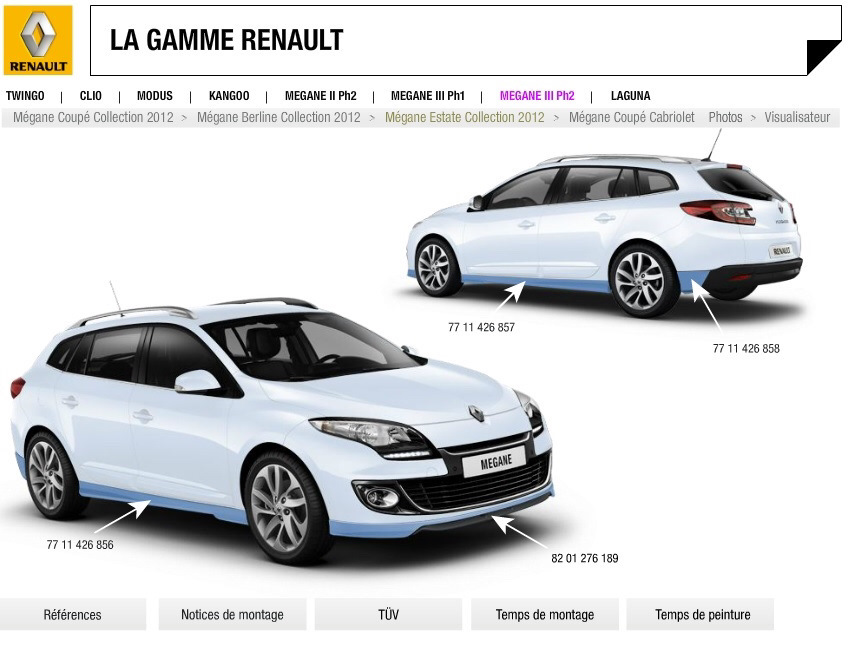Select Mégane Estate Collection 2012
The width and height of the screenshot is (849, 651).
click(465, 117)
